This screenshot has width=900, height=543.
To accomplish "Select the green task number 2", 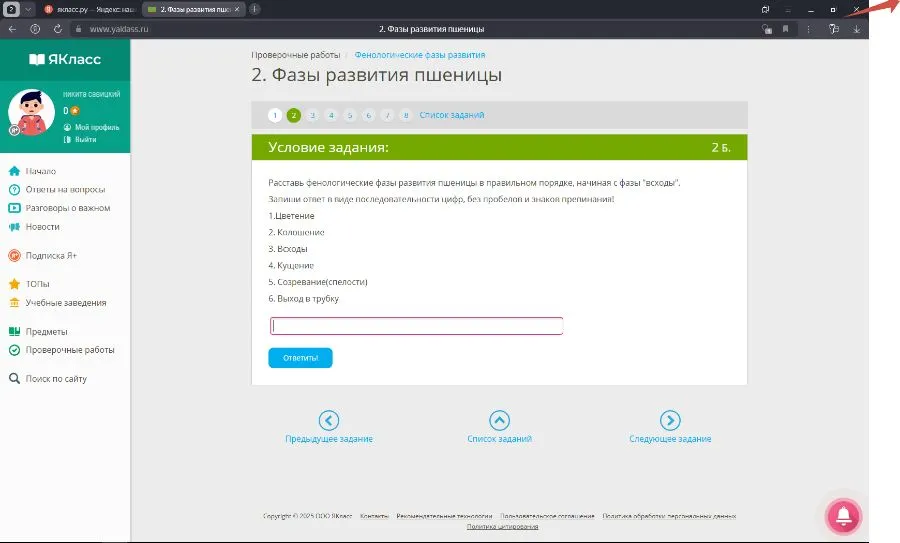I will pos(294,115).
